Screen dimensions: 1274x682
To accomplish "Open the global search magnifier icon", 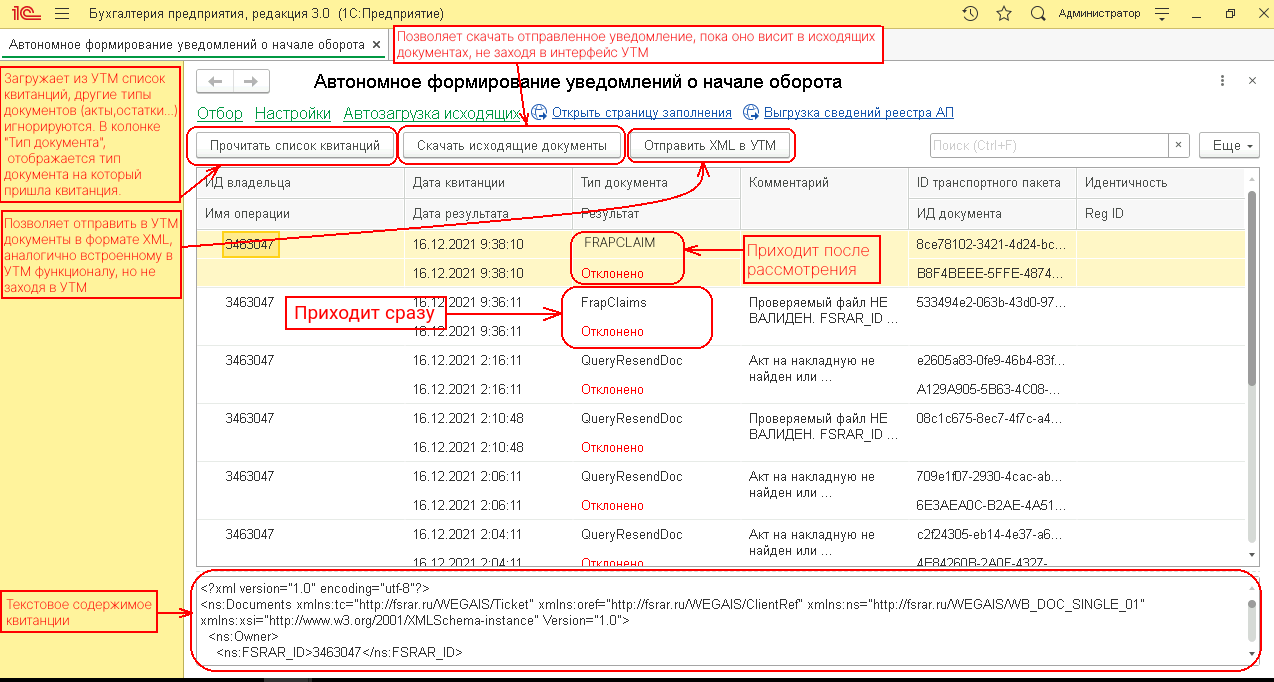I will 1038,14.
